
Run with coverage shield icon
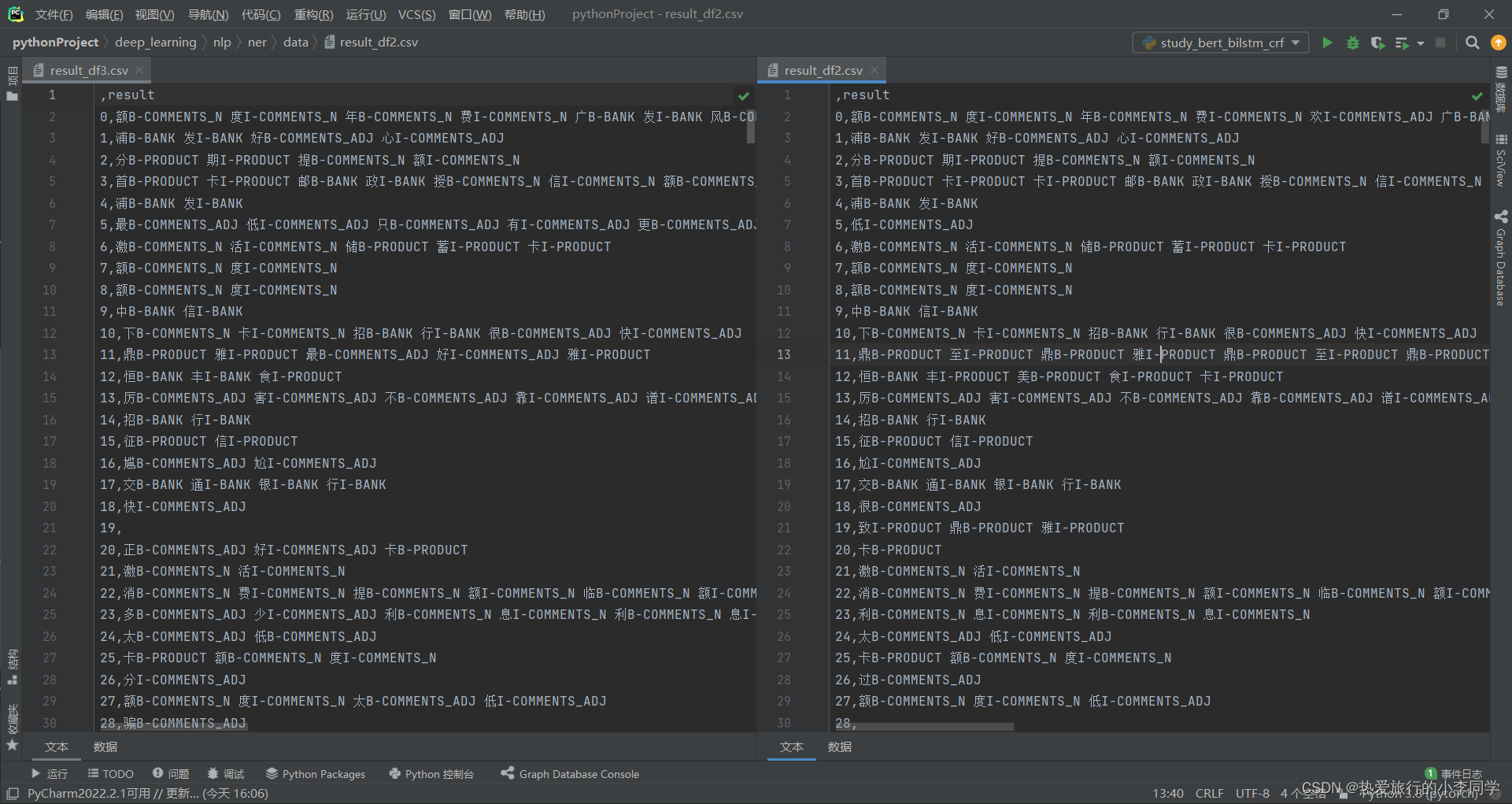(x=1377, y=43)
